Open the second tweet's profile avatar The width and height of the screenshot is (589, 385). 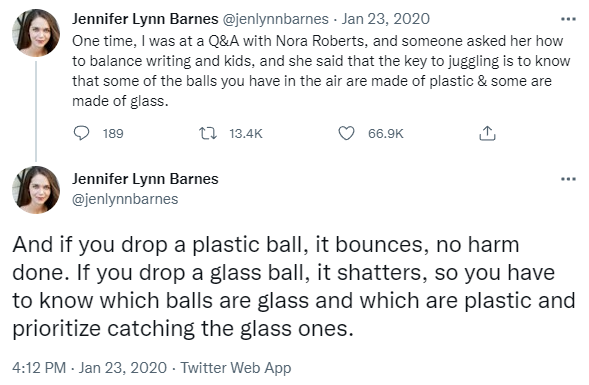pyautogui.click(x=36, y=190)
